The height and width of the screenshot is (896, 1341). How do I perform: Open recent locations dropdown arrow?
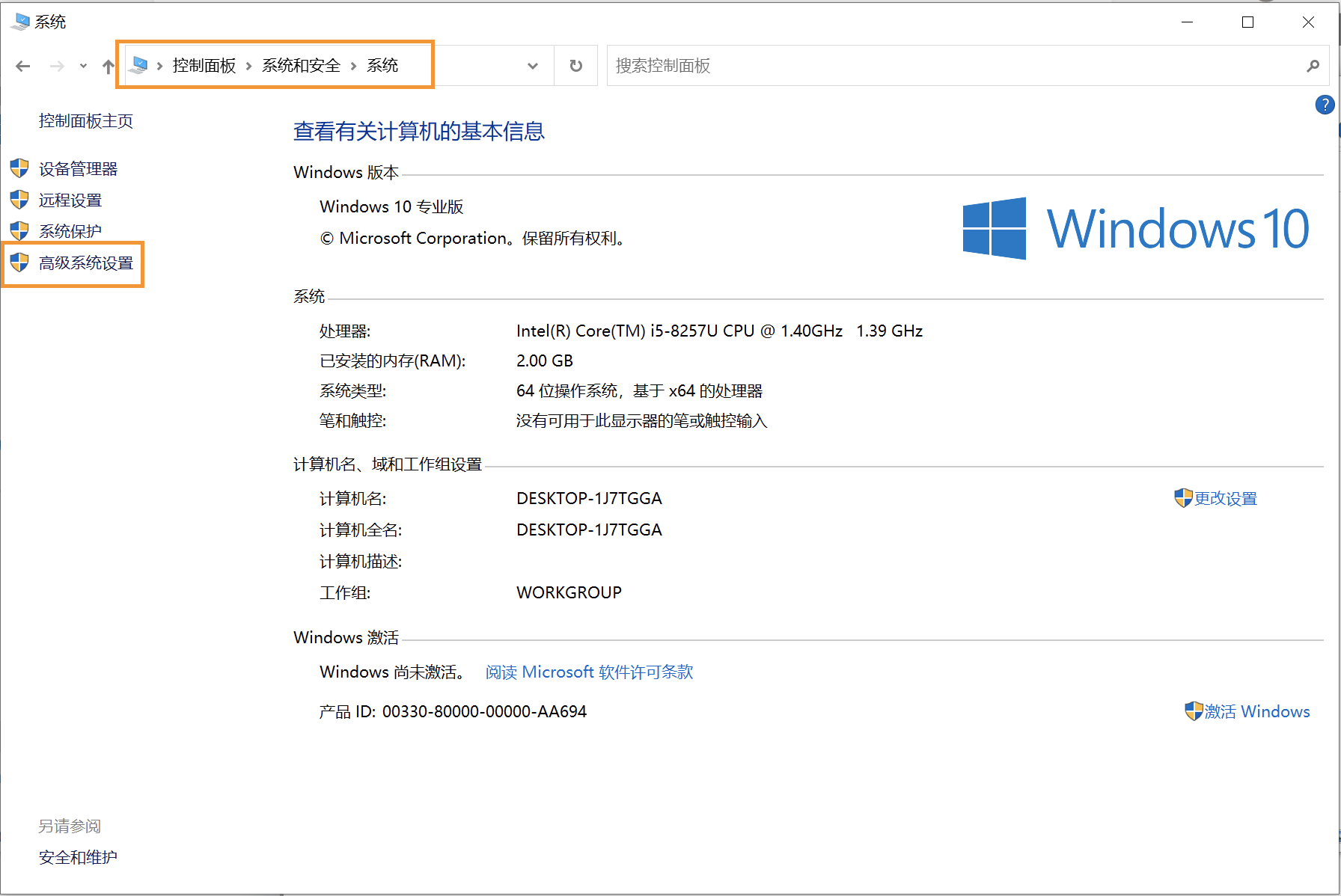[x=83, y=66]
